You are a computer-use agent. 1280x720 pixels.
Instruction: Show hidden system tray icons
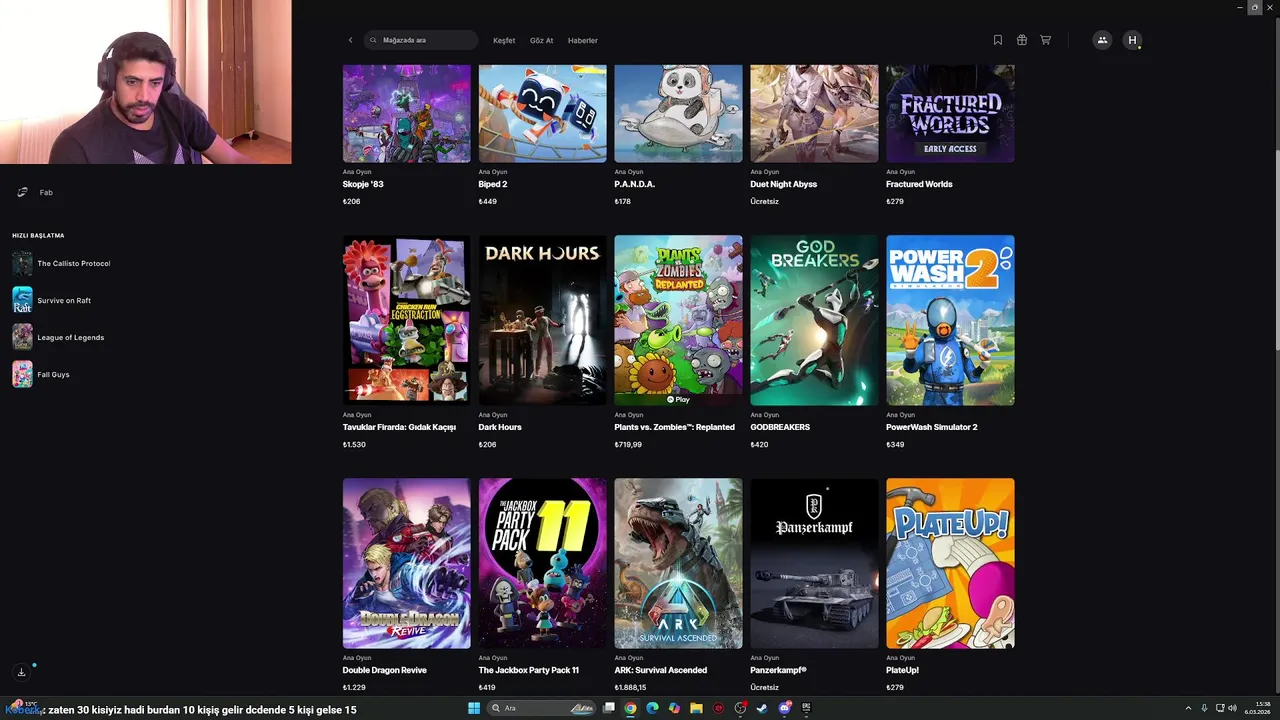[1188, 708]
